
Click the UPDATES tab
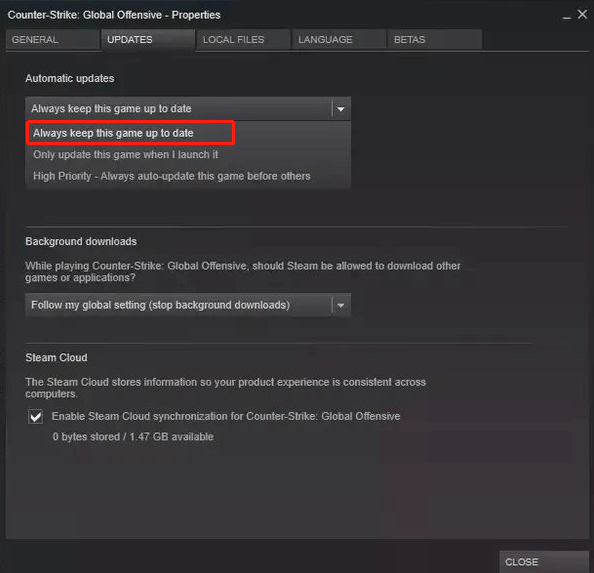148,39
